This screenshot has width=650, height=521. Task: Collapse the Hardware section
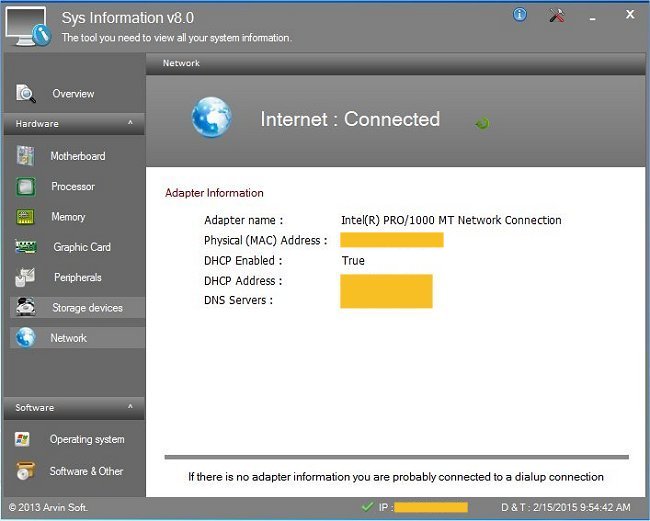[130, 124]
